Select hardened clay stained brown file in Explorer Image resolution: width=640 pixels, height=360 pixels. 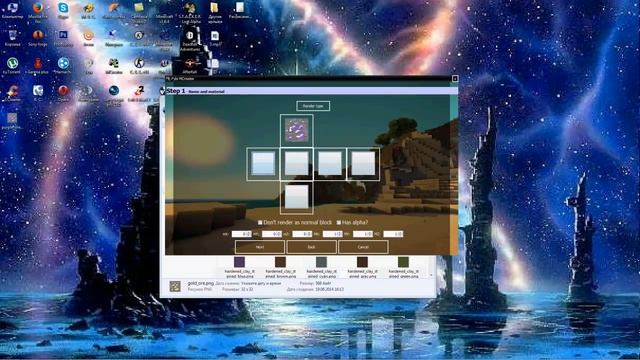280,267
